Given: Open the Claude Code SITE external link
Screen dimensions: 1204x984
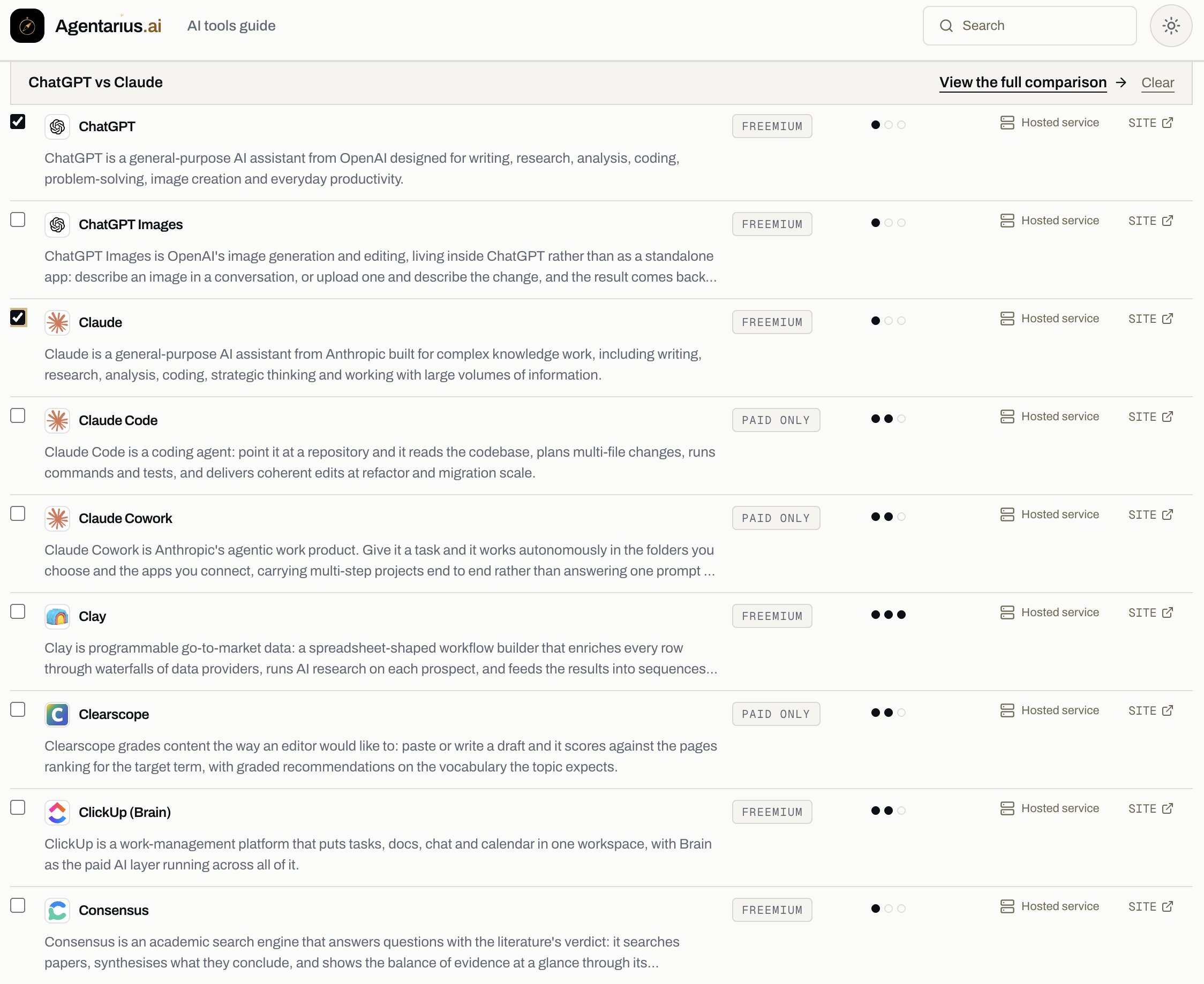Looking at the screenshot, I should 1150,417.
